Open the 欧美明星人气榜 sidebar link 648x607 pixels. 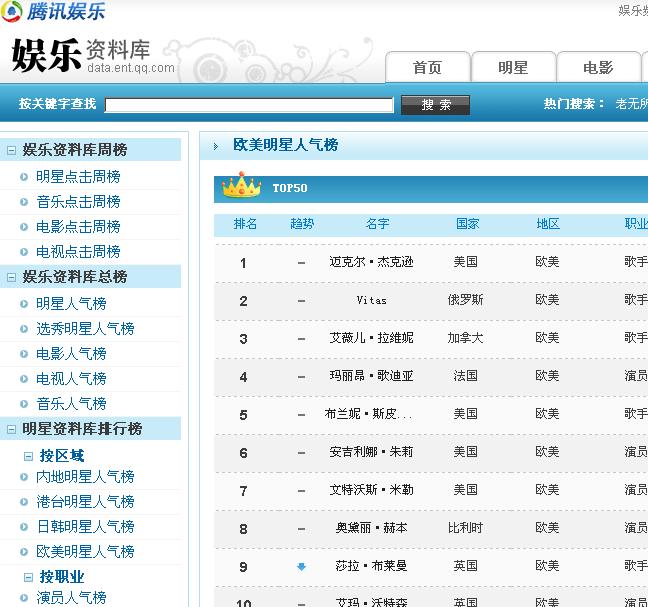click(x=85, y=552)
